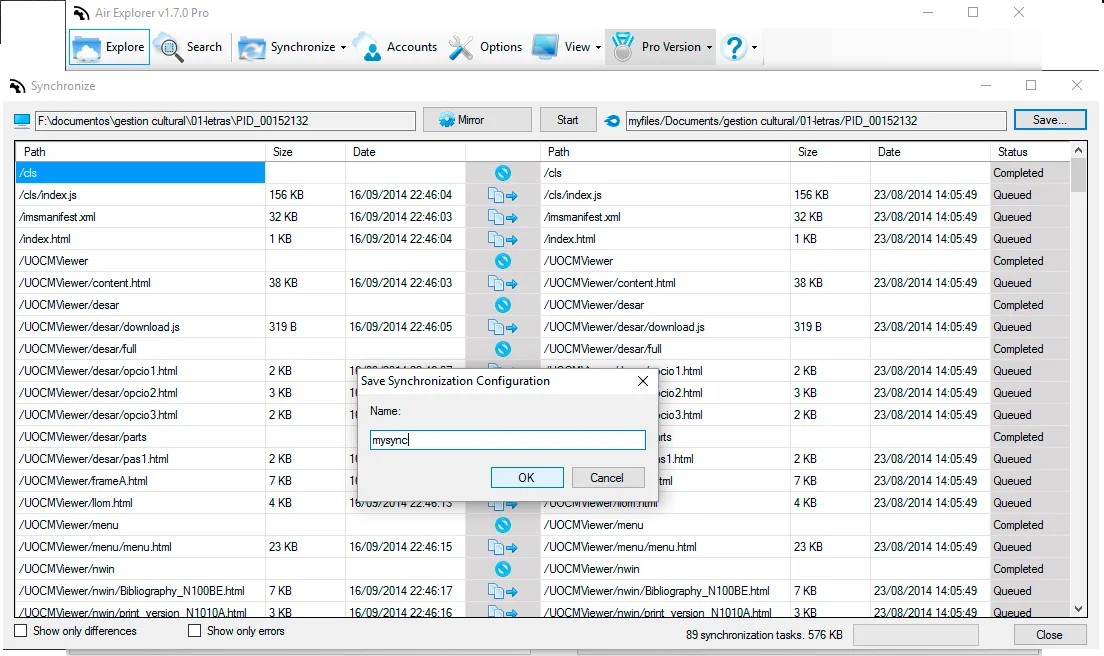
Task: Click the synchronization progress bar
Action: click(916, 635)
